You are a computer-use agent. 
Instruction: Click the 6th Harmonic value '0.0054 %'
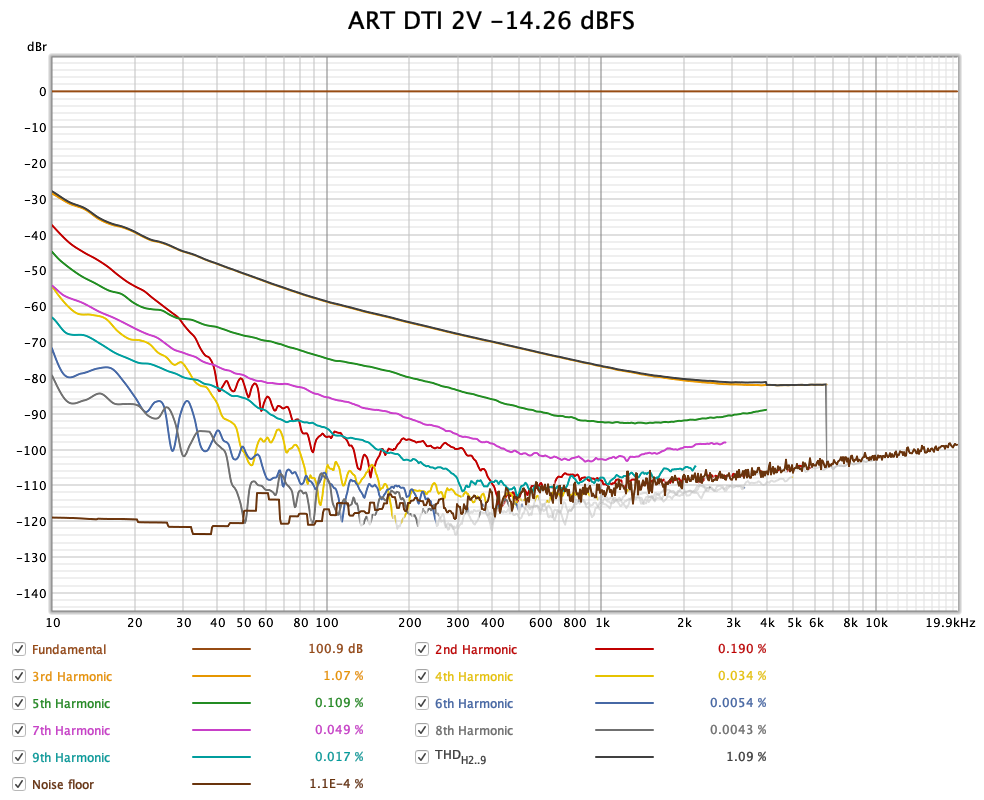point(738,702)
